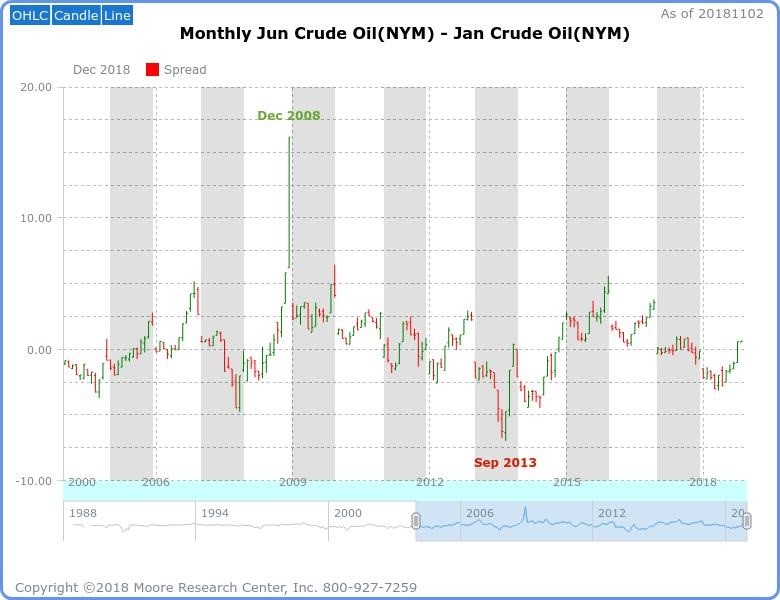The height and width of the screenshot is (600, 780).
Task: Click the 1994 label in navigator
Action: (x=215, y=513)
